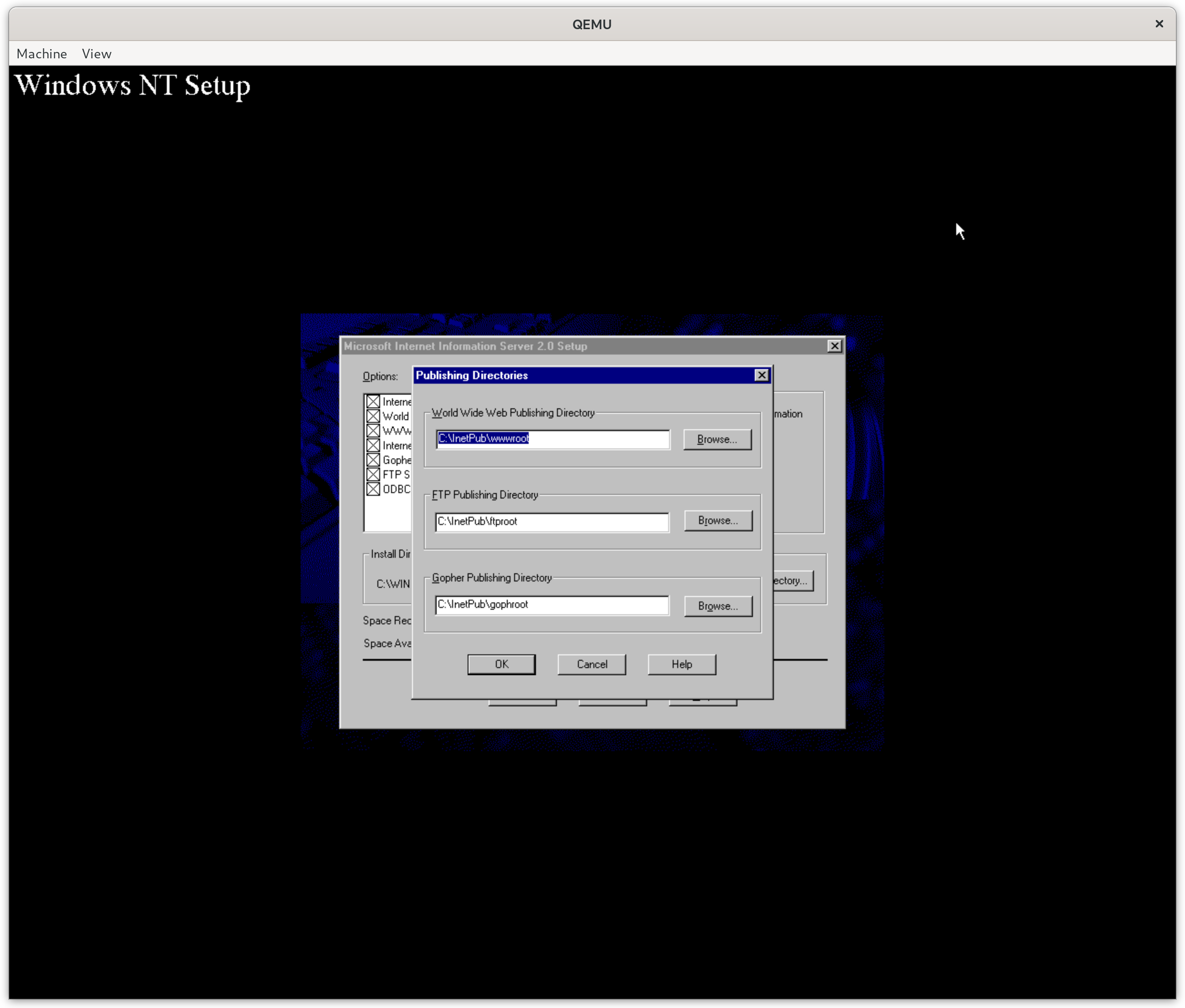Click the FTP publishing directory text field

coord(551,522)
